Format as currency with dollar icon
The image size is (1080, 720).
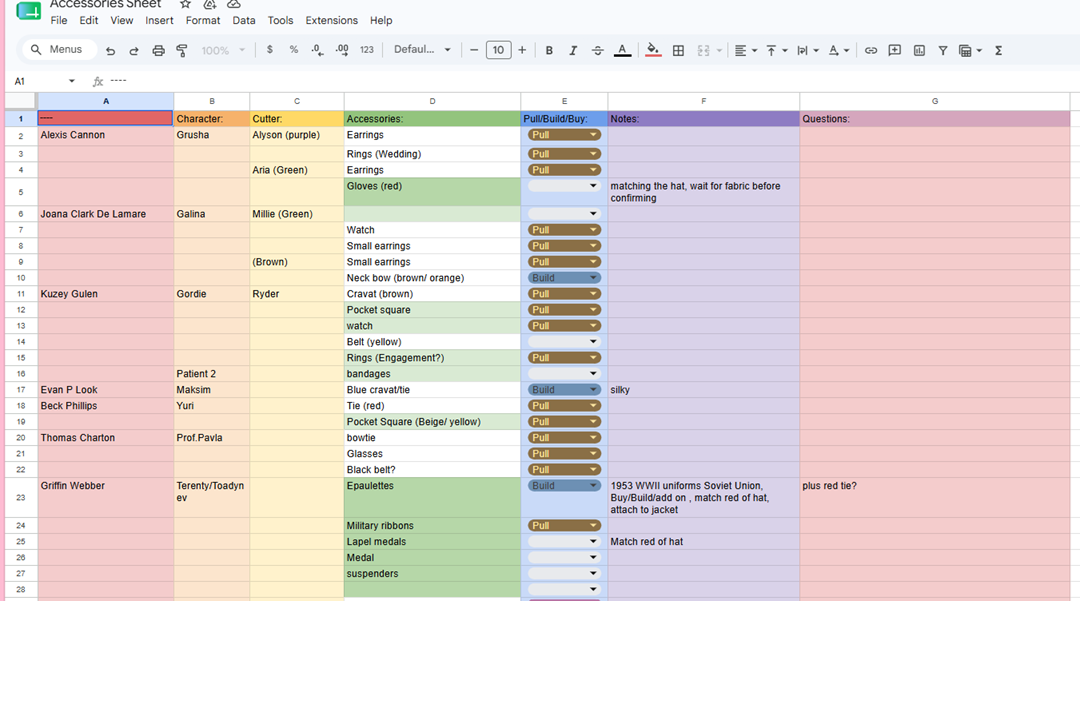click(269, 50)
